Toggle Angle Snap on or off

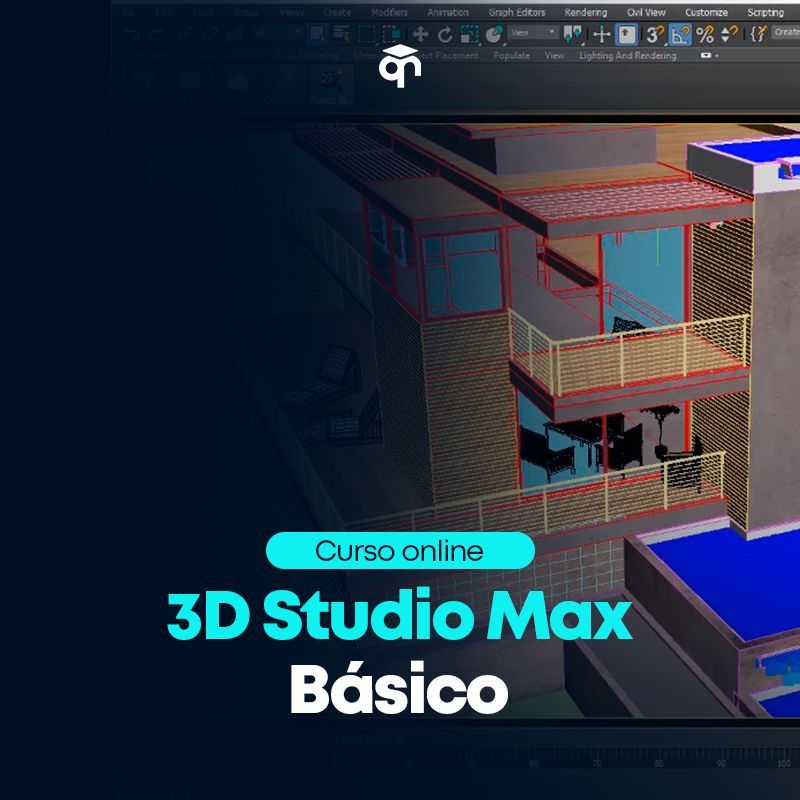coord(681,34)
